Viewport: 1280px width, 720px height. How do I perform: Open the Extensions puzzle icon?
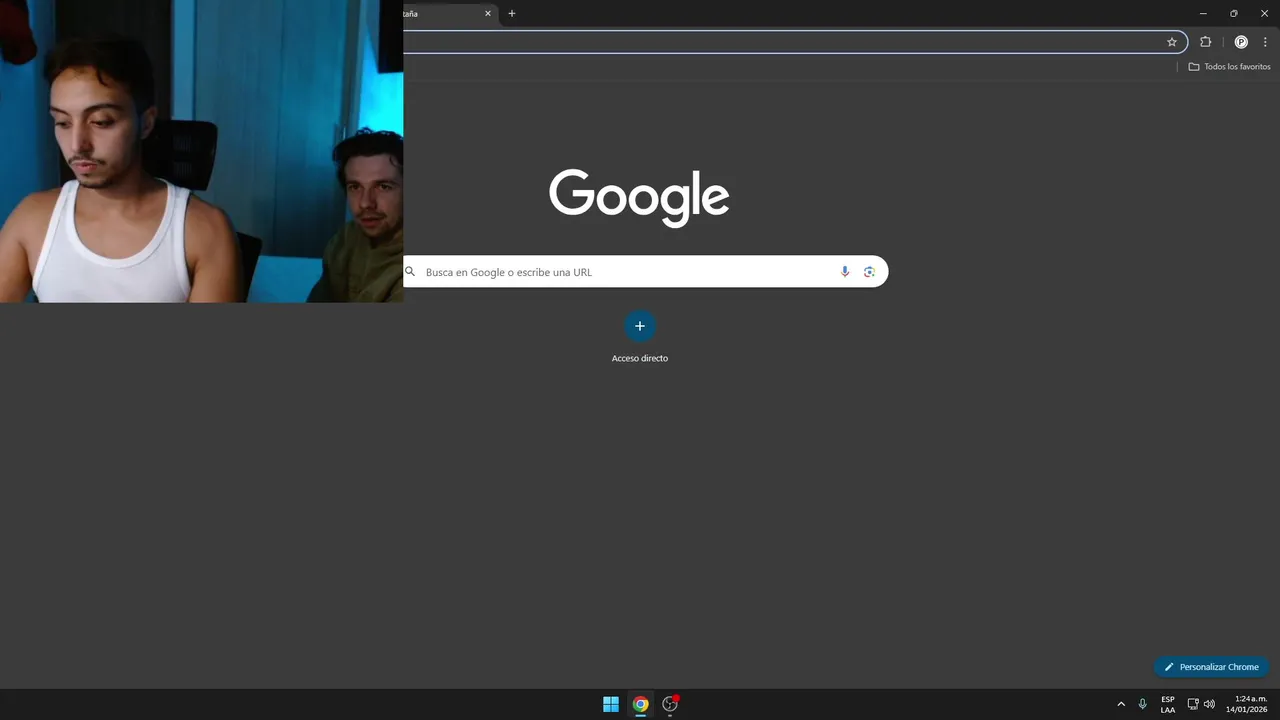pyautogui.click(x=1205, y=42)
